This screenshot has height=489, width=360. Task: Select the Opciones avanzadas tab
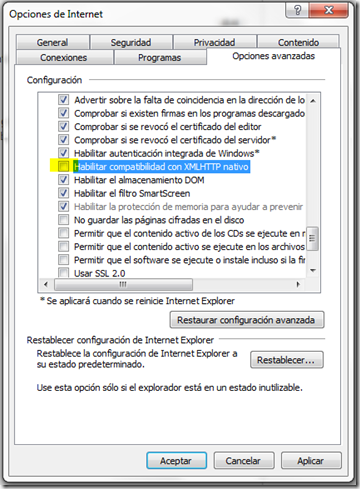(273, 56)
